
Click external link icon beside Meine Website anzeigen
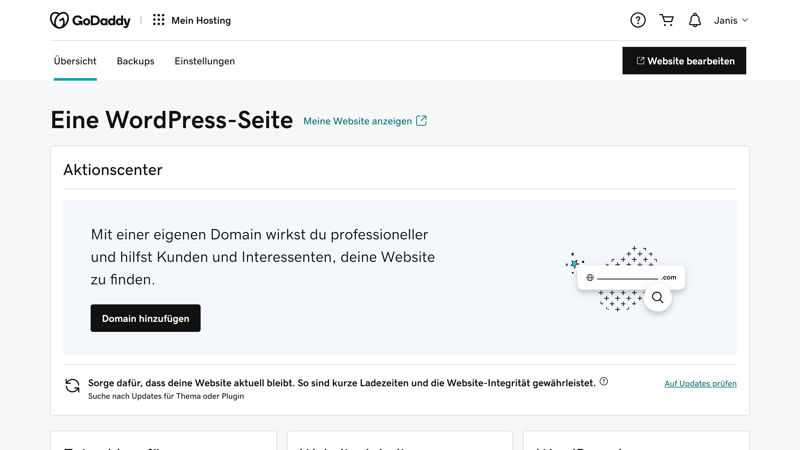click(x=422, y=121)
